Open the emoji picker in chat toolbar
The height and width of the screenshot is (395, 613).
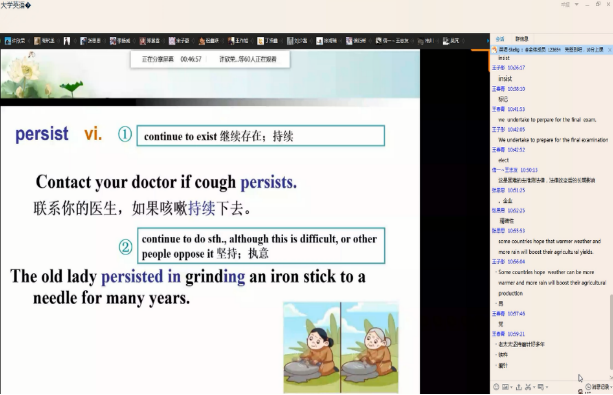click(496, 387)
